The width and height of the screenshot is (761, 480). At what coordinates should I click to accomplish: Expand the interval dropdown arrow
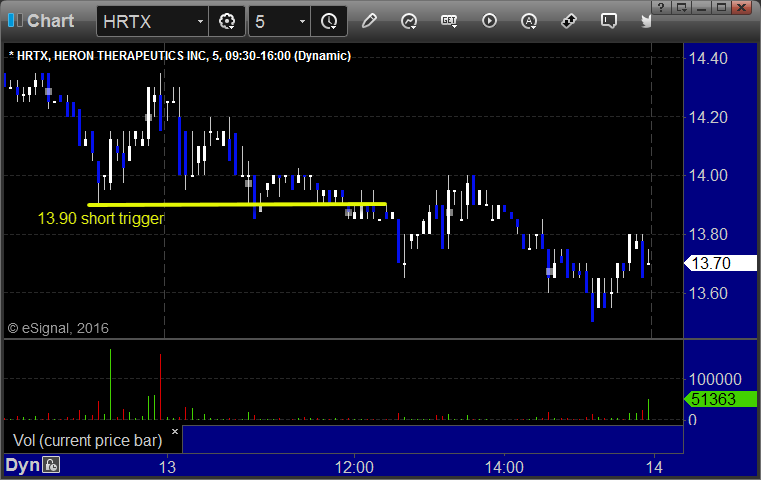pos(302,22)
